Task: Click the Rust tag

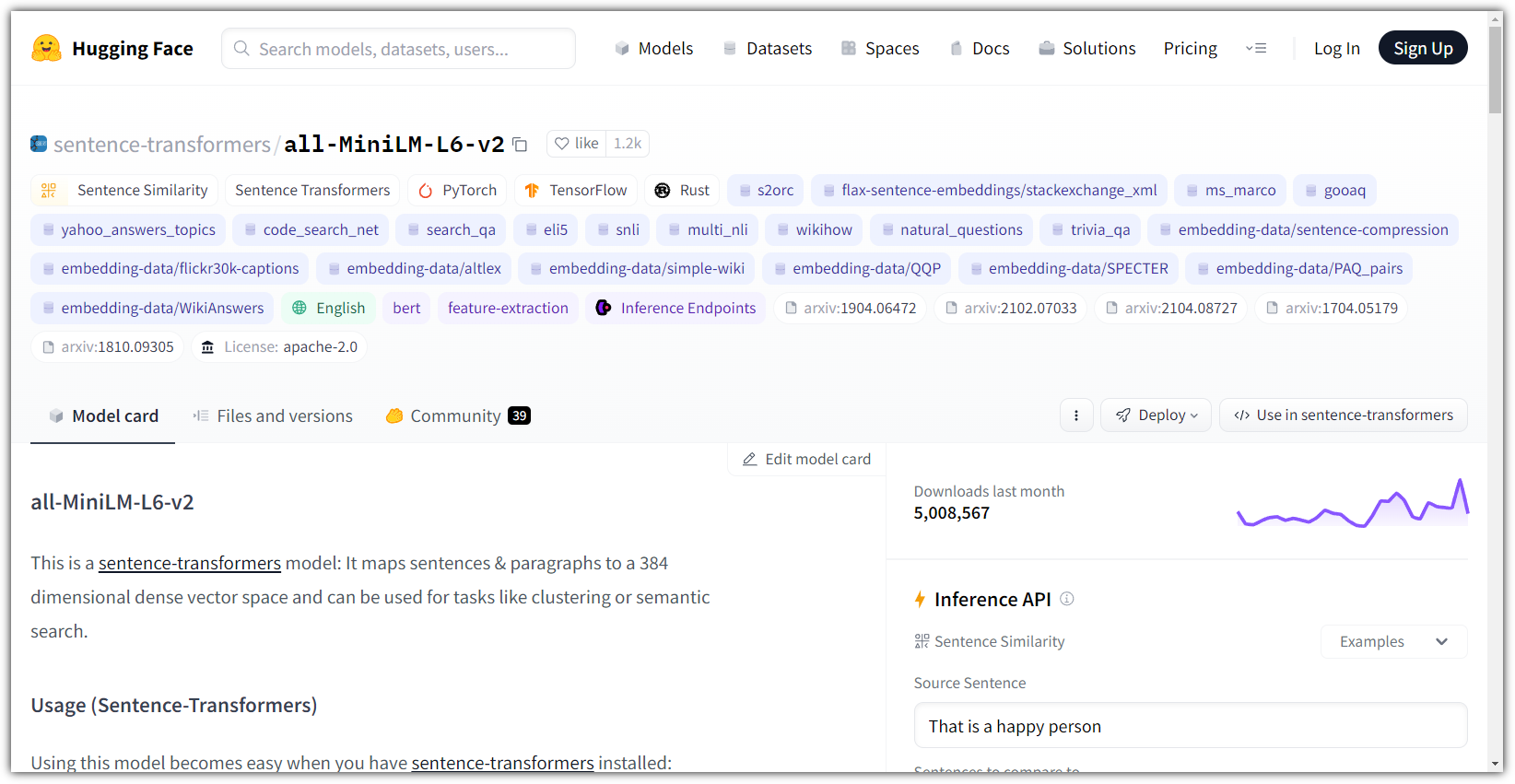Action: (682, 191)
